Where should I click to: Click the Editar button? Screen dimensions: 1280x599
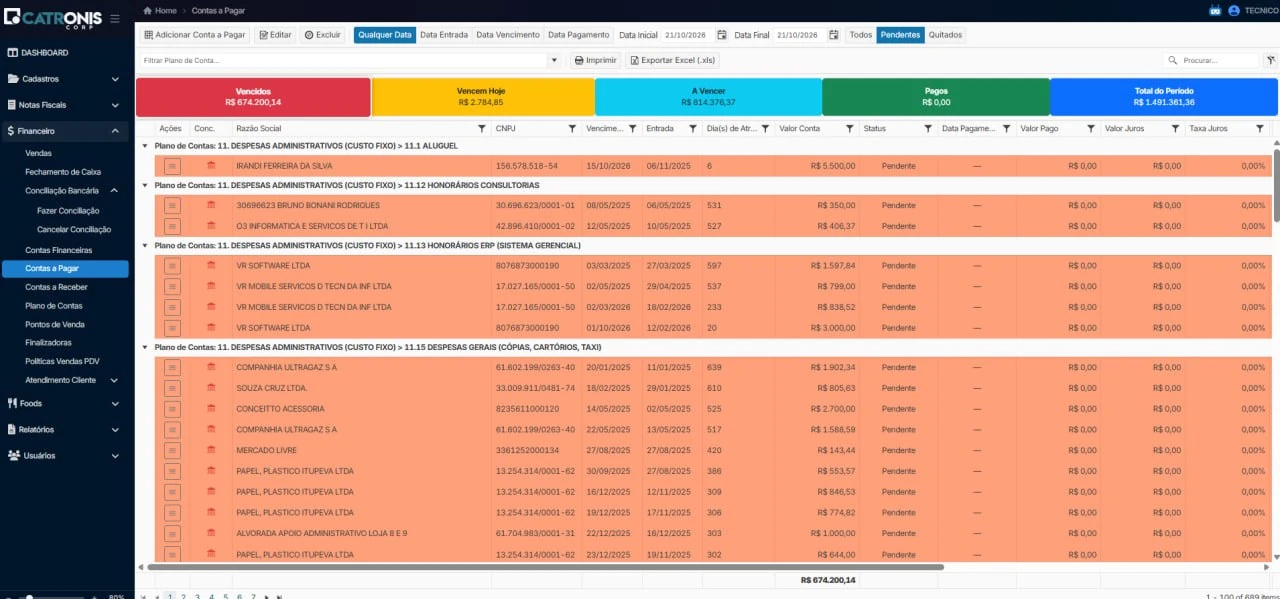point(275,35)
